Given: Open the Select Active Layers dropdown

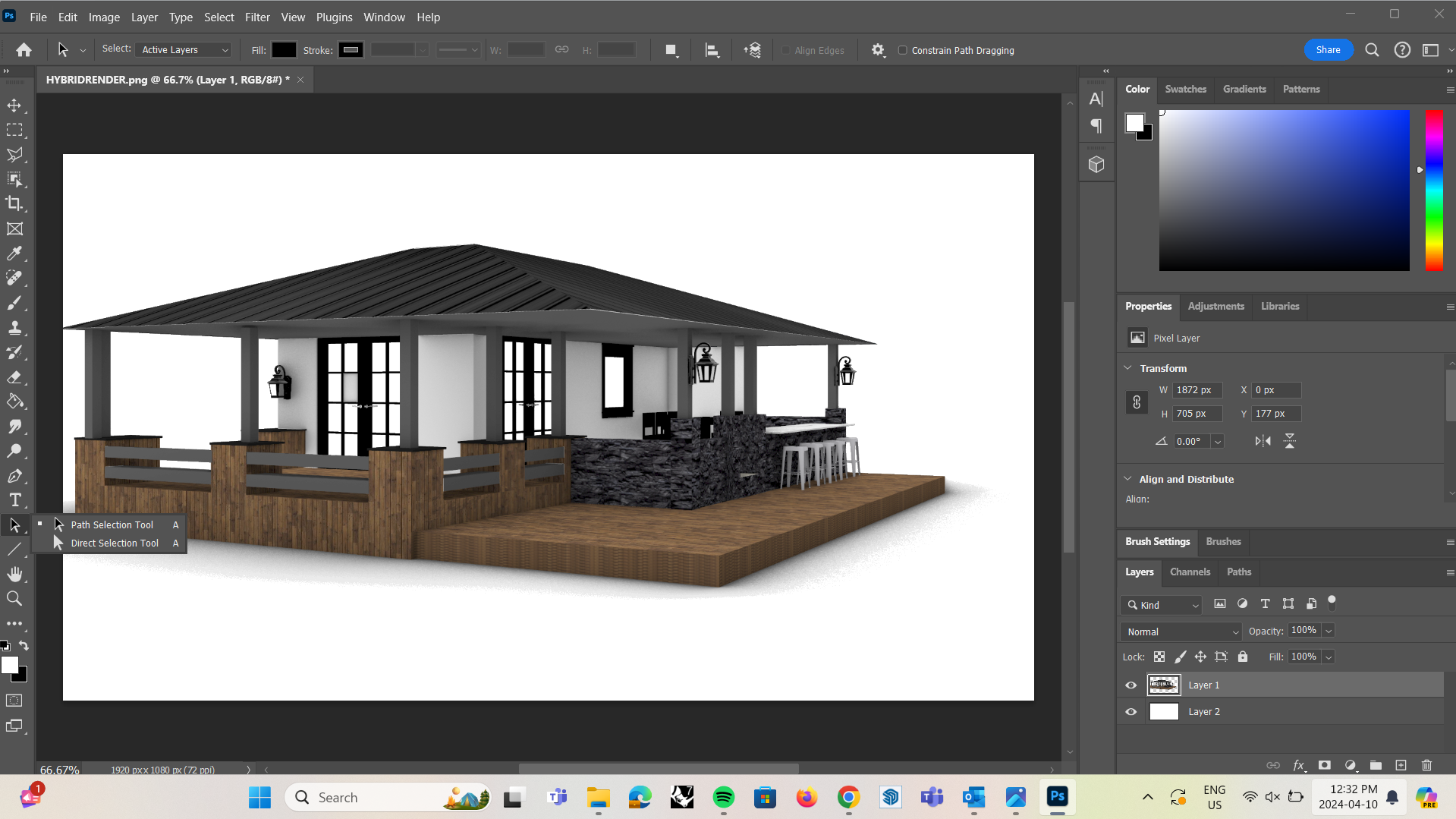Looking at the screenshot, I should (x=184, y=50).
